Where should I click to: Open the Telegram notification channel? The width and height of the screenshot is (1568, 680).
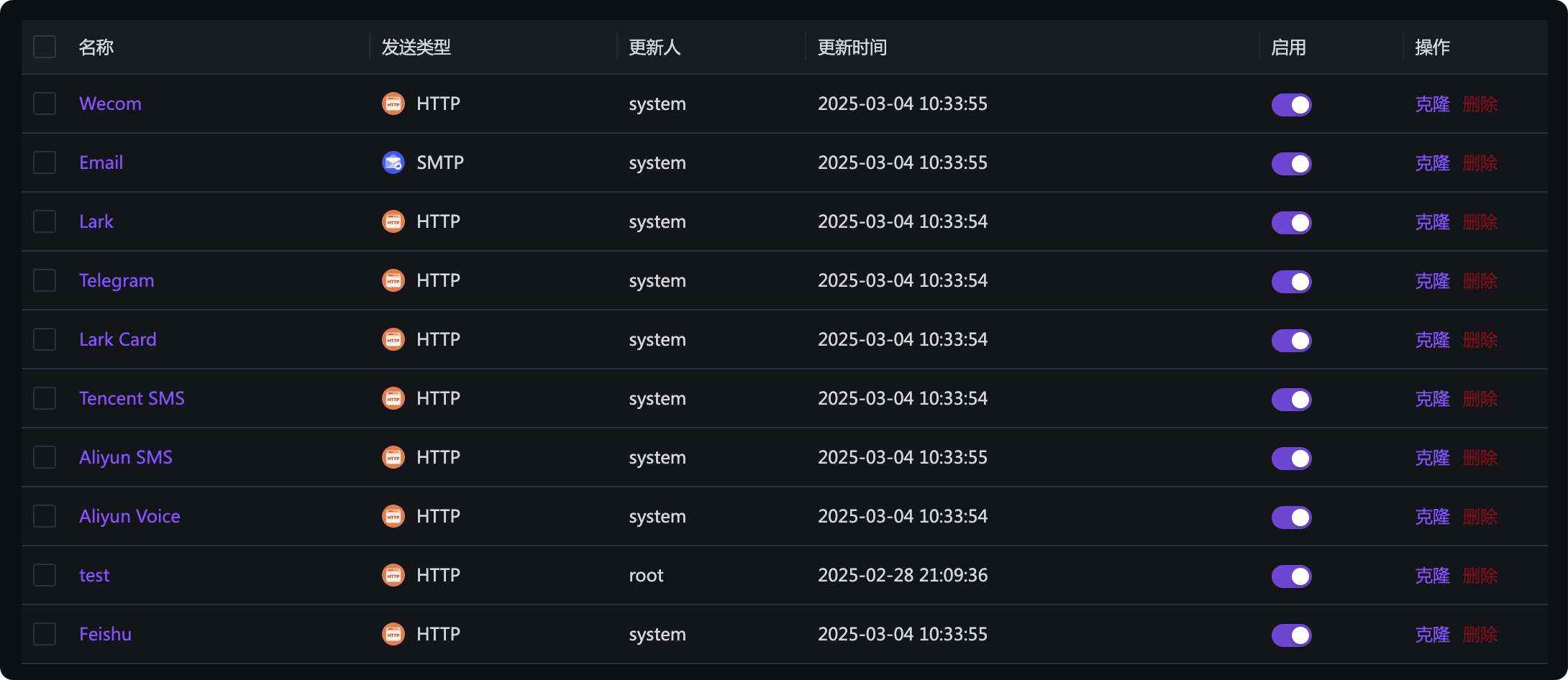tap(117, 280)
